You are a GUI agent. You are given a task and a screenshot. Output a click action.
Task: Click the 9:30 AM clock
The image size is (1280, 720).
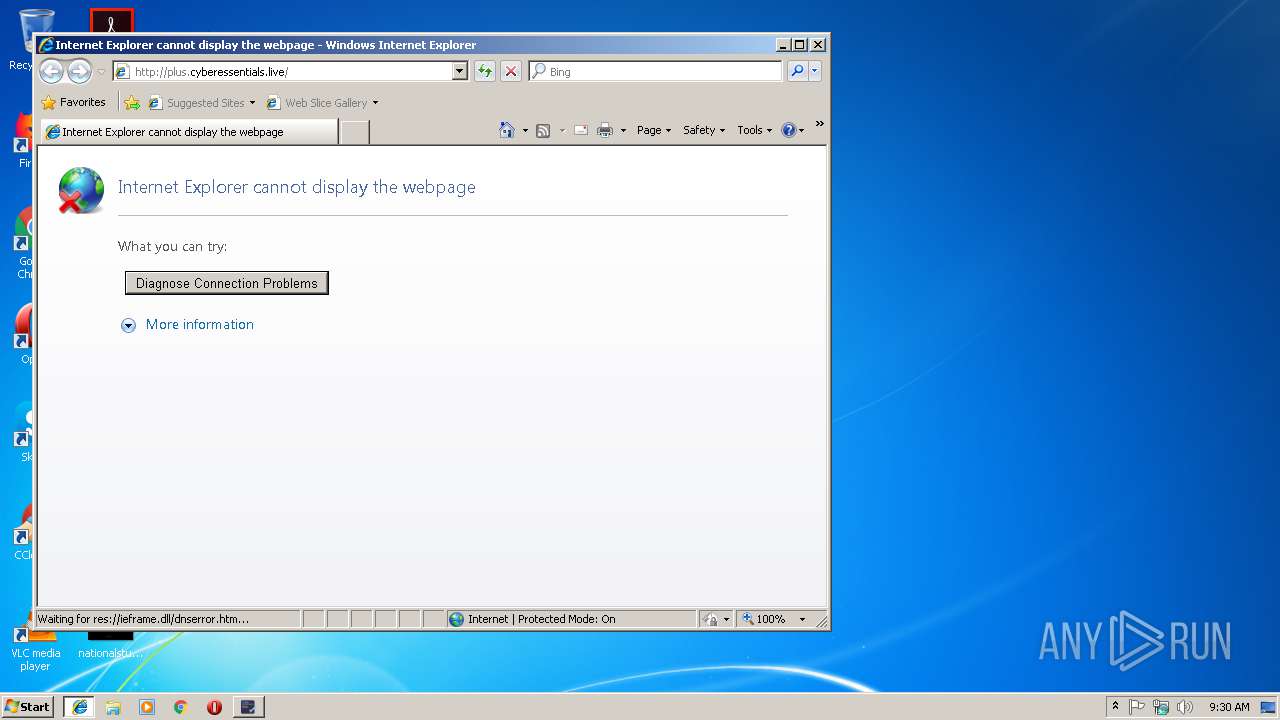click(x=1229, y=707)
